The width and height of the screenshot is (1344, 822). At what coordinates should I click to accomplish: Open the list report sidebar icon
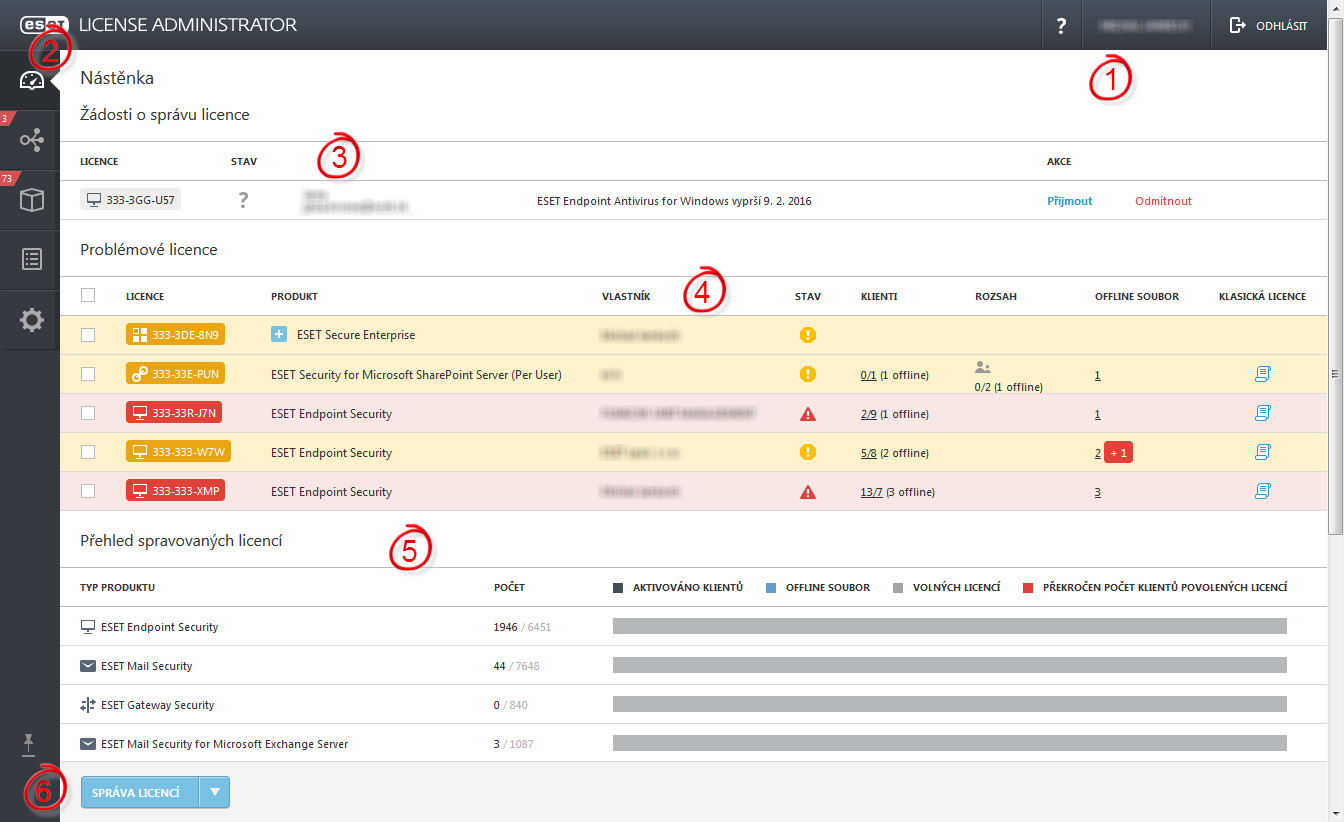click(32, 260)
